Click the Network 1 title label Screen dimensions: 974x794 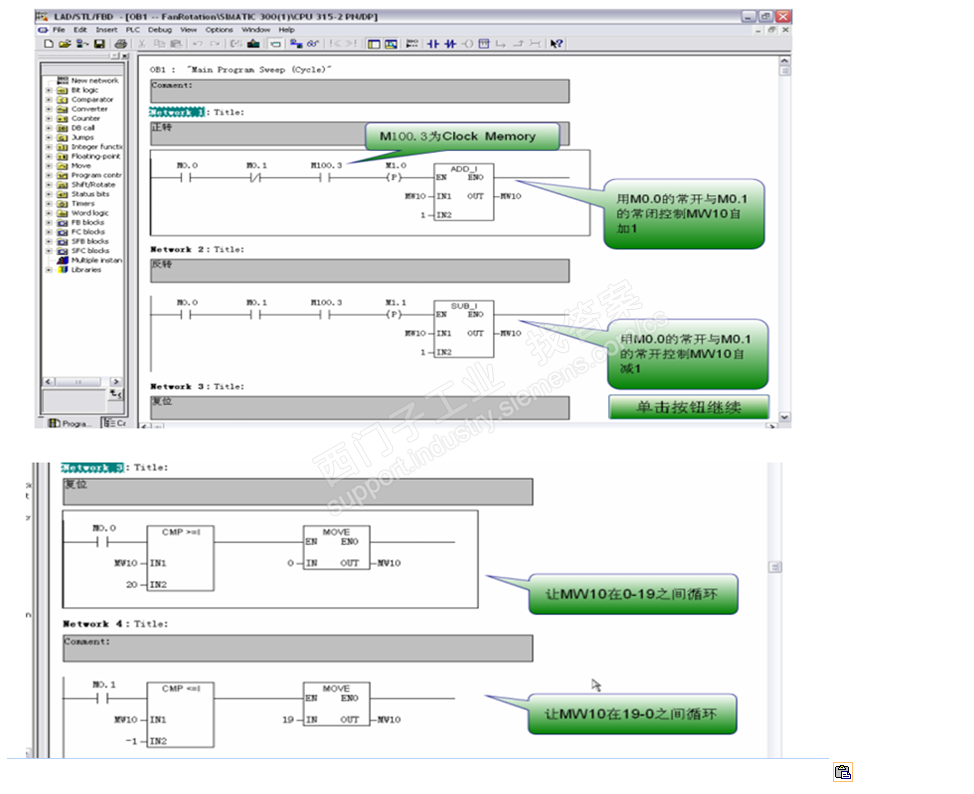click(x=177, y=112)
